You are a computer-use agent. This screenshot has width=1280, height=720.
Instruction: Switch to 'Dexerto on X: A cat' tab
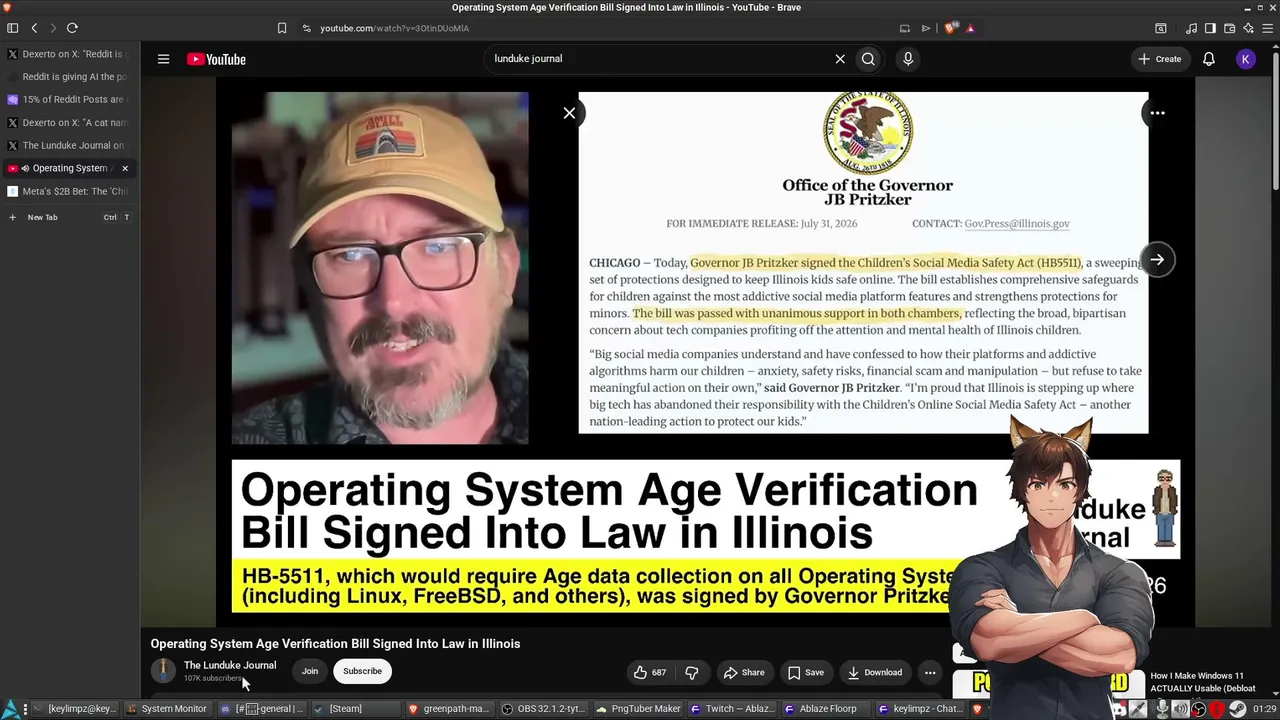pos(68,123)
